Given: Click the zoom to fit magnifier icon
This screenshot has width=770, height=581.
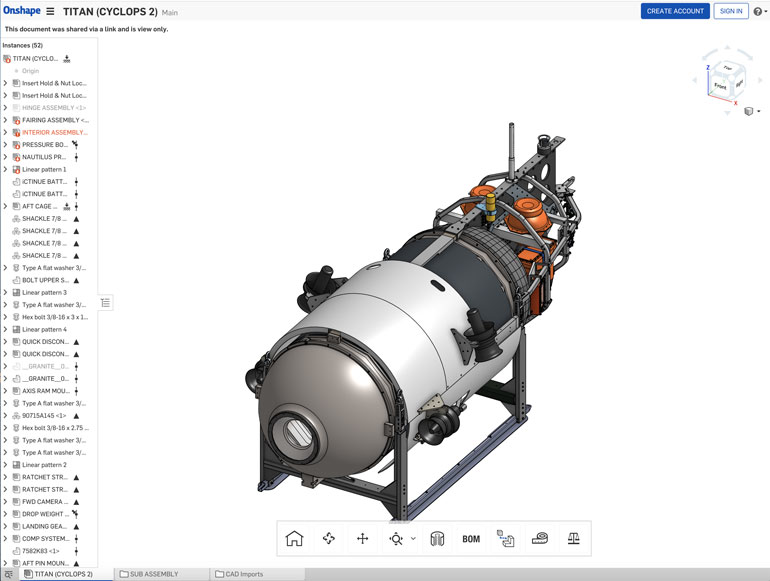Looking at the screenshot, I should coord(396,539).
